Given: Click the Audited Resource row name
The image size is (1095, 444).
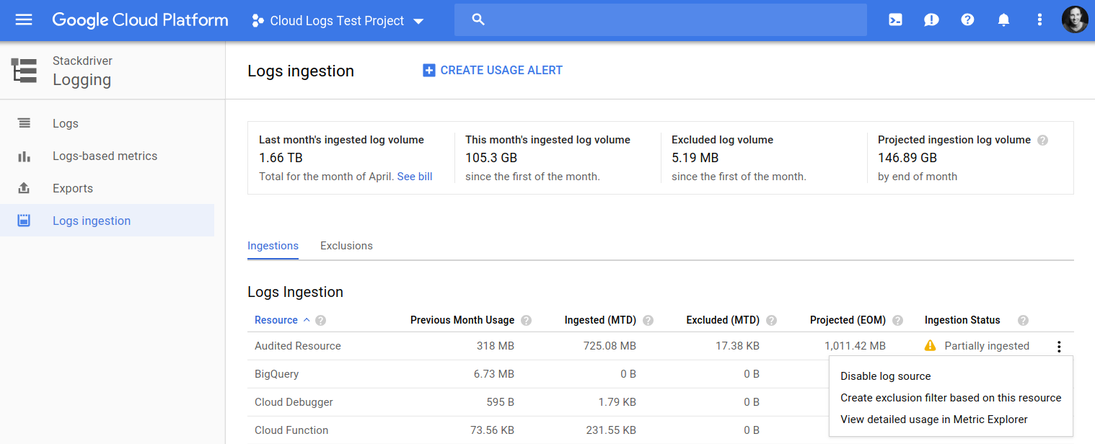Looking at the screenshot, I should pyautogui.click(x=297, y=346).
